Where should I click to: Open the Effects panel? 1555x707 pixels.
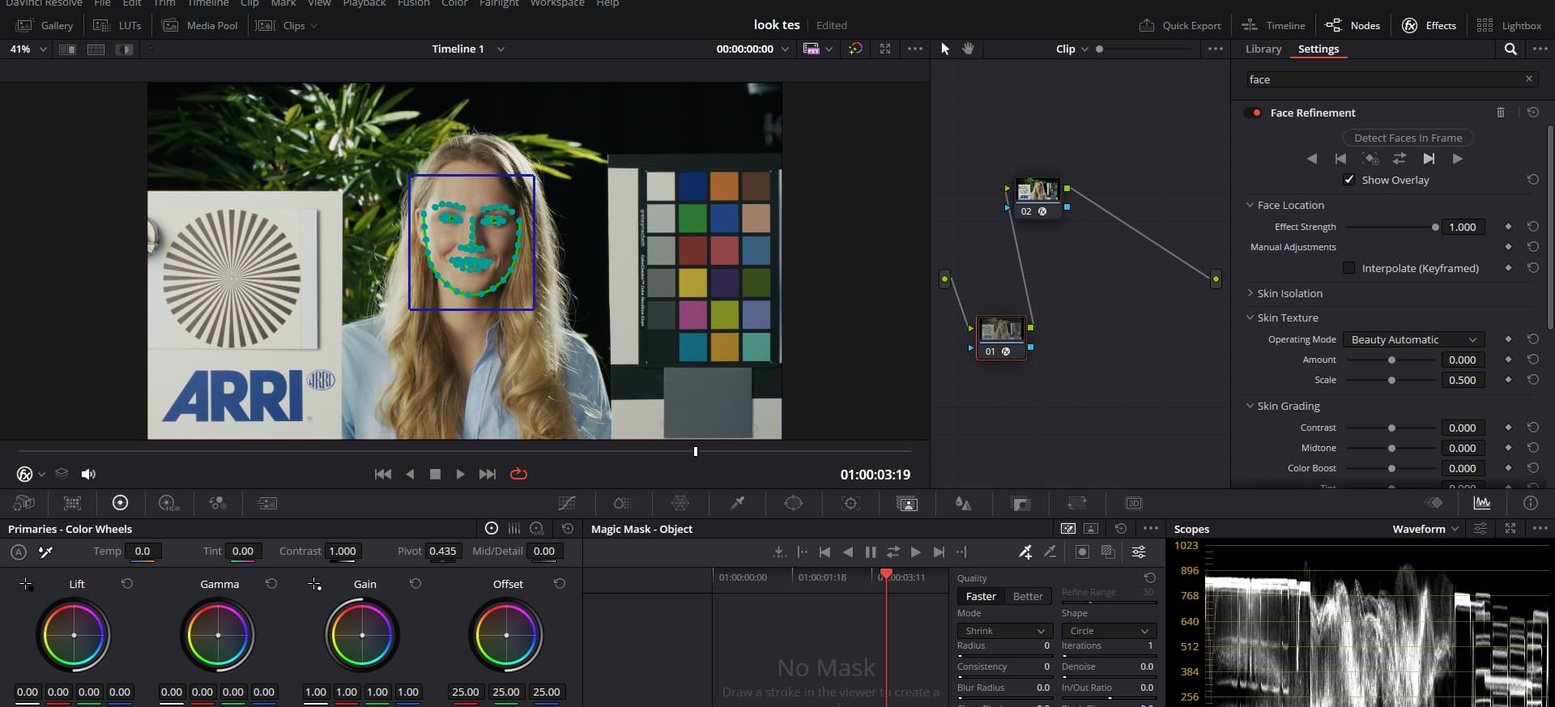pos(1428,25)
